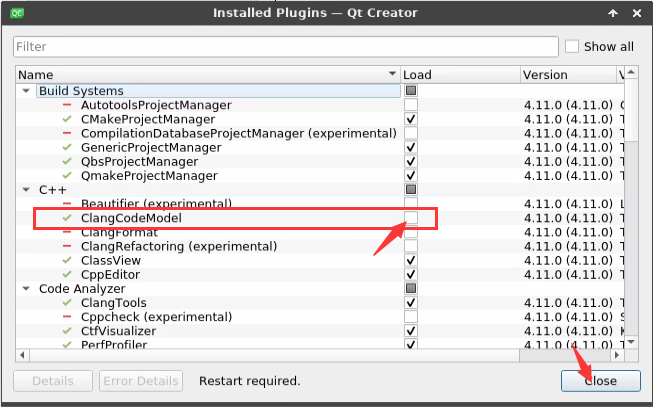Enable the Show all checkbox
The image size is (653, 407).
pyautogui.click(x=572, y=47)
